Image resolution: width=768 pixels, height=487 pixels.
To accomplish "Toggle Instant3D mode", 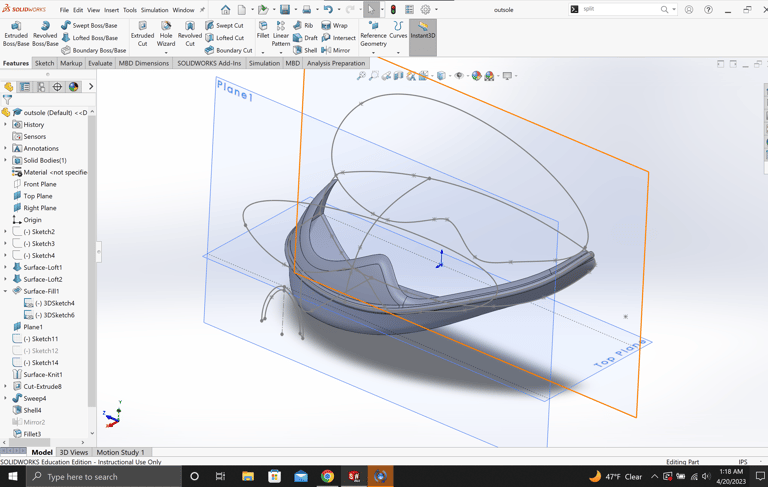I will coord(423,30).
